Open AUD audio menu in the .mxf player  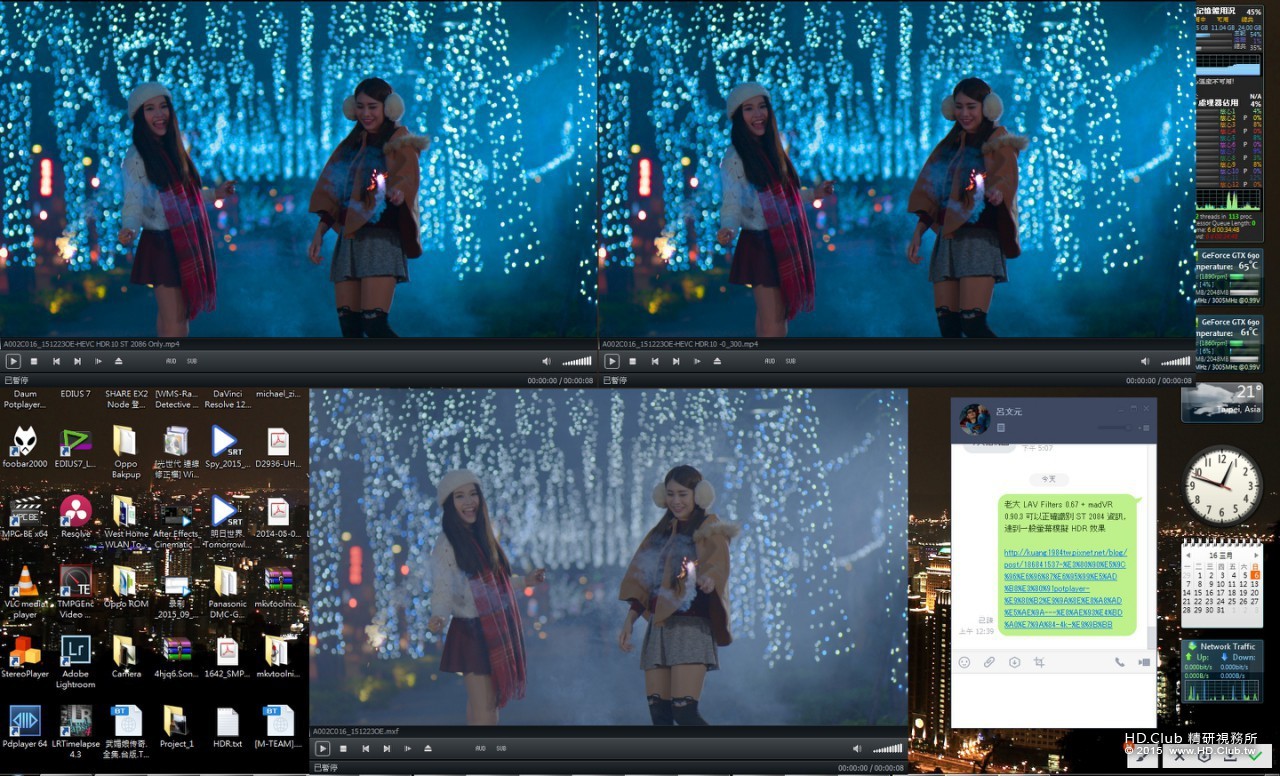(481, 748)
